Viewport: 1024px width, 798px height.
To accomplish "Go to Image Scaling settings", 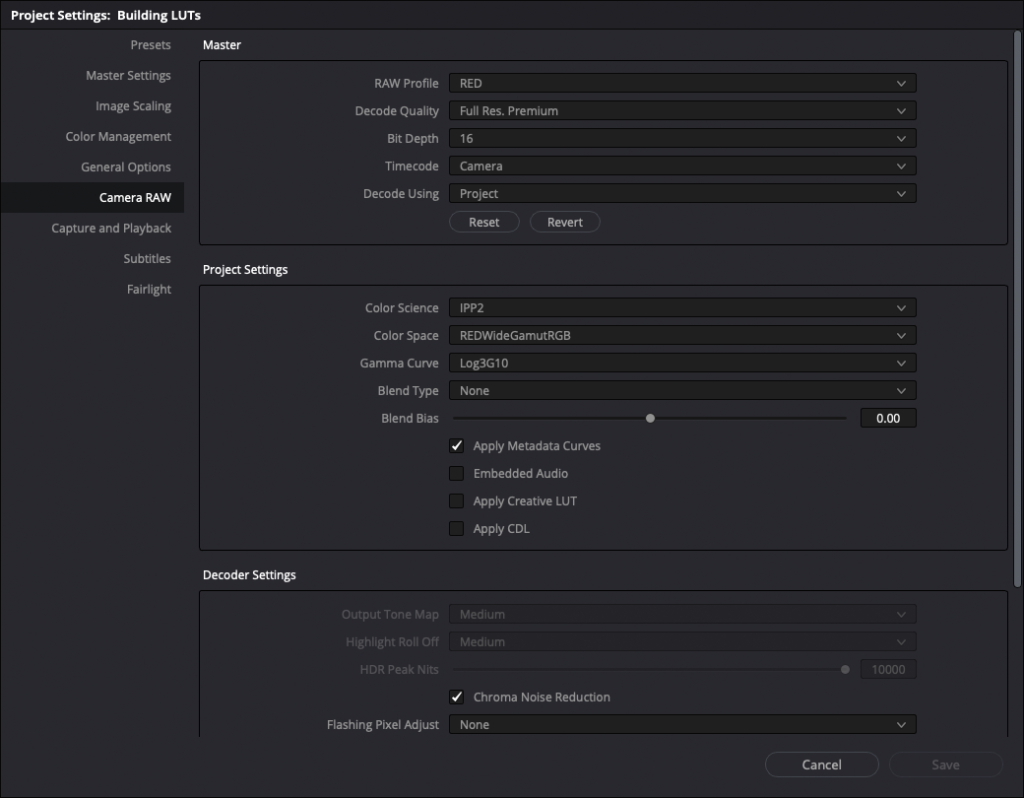I will (x=133, y=106).
